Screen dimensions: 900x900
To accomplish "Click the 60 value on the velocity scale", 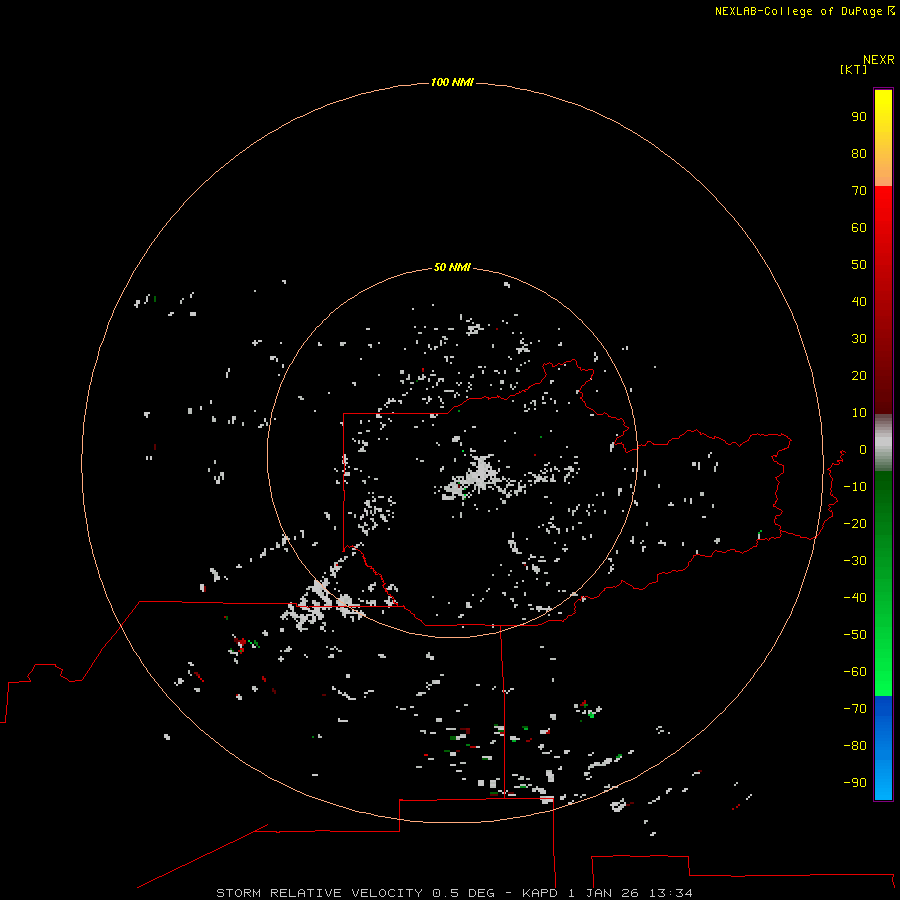I will (859, 227).
